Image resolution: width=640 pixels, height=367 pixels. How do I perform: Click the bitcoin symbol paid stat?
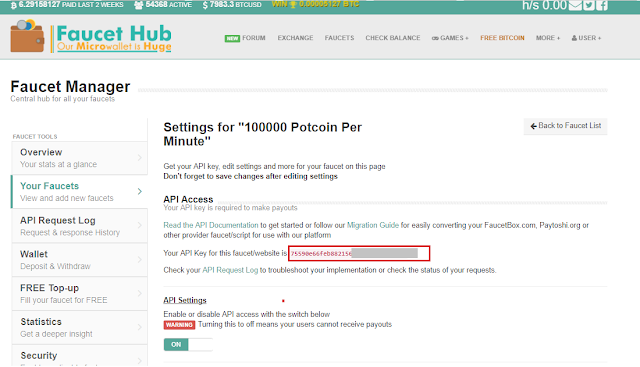[x=14, y=5]
